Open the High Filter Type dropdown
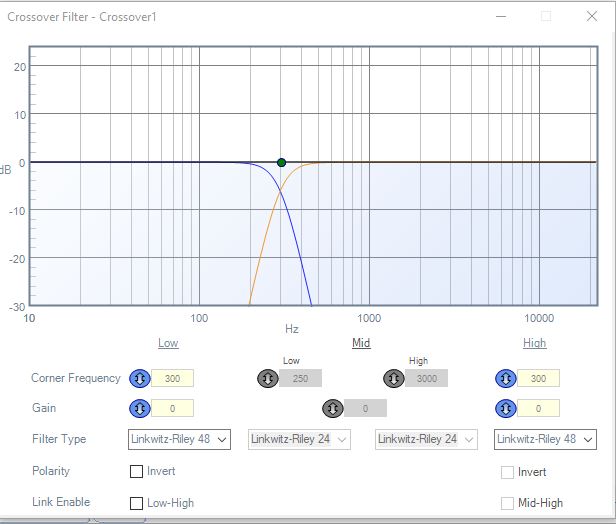Viewport: 616px width, 524px height. click(x=545, y=439)
